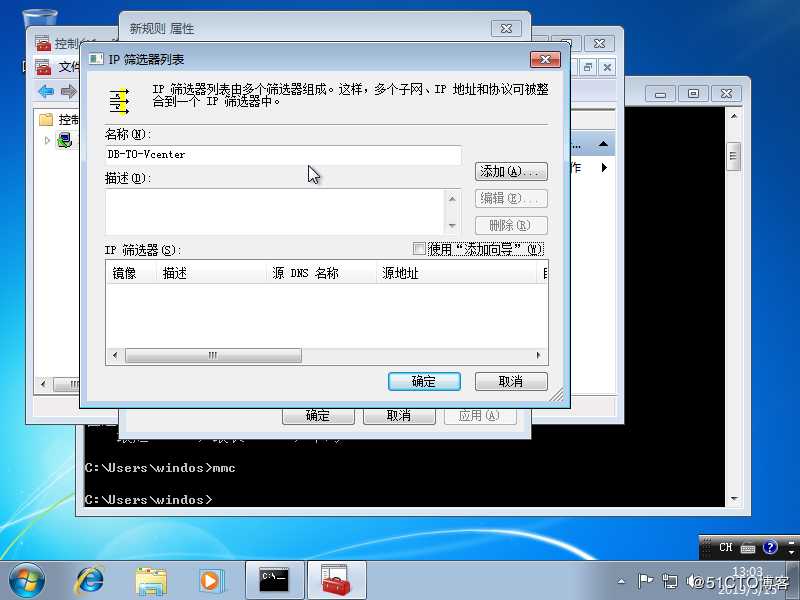Collapse the MMC actions pane section arrow
800x600 pixels.
[604, 144]
